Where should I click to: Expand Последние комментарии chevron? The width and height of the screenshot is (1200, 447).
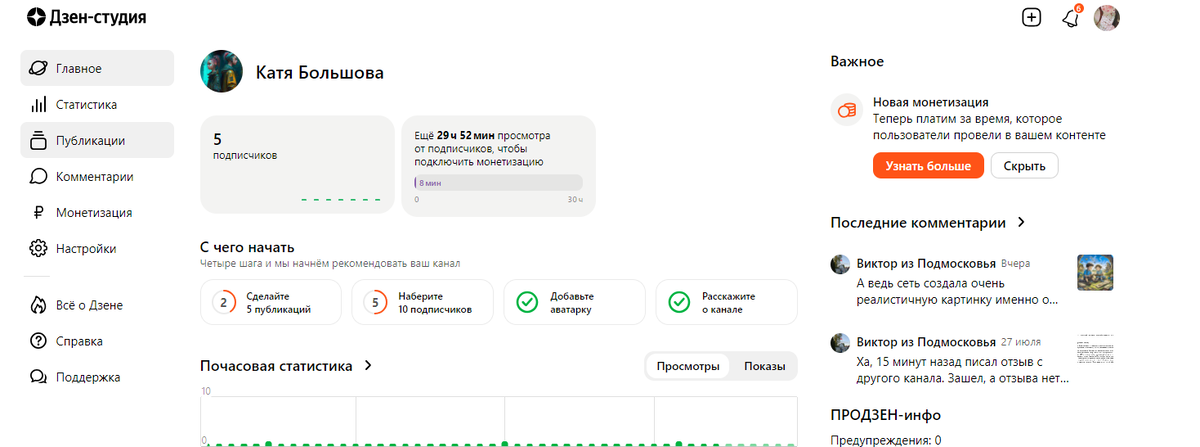tap(1021, 222)
